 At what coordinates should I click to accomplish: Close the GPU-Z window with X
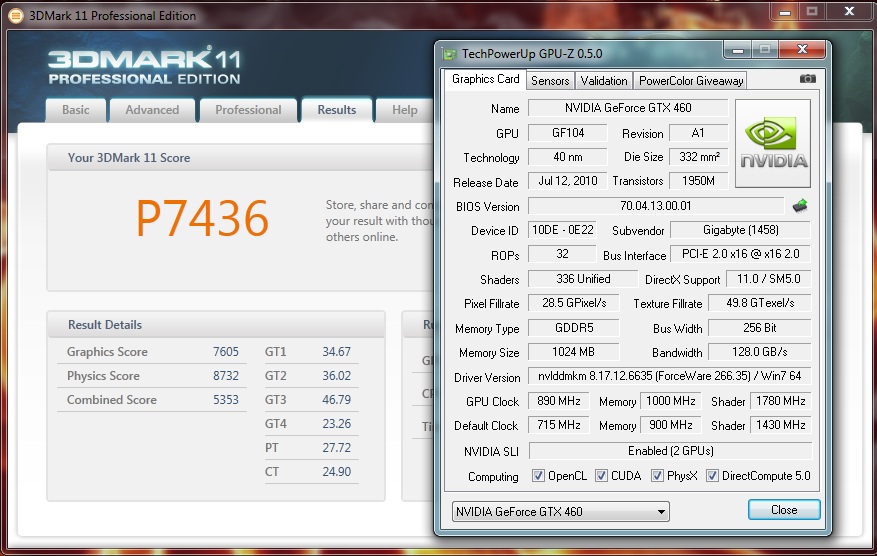pos(802,49)
